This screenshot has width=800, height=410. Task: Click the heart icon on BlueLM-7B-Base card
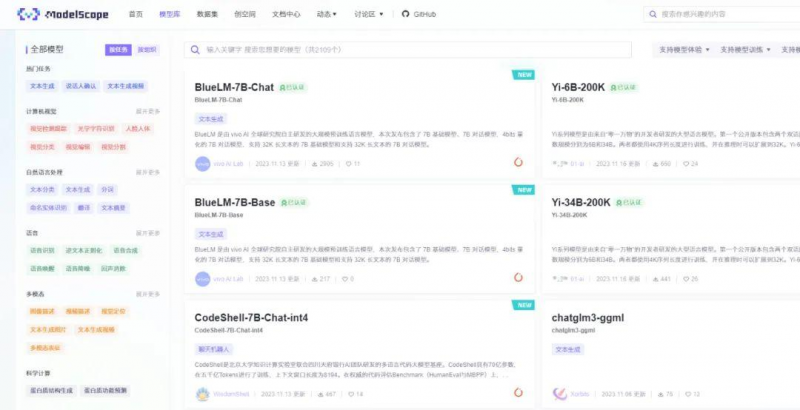[344, 279]
